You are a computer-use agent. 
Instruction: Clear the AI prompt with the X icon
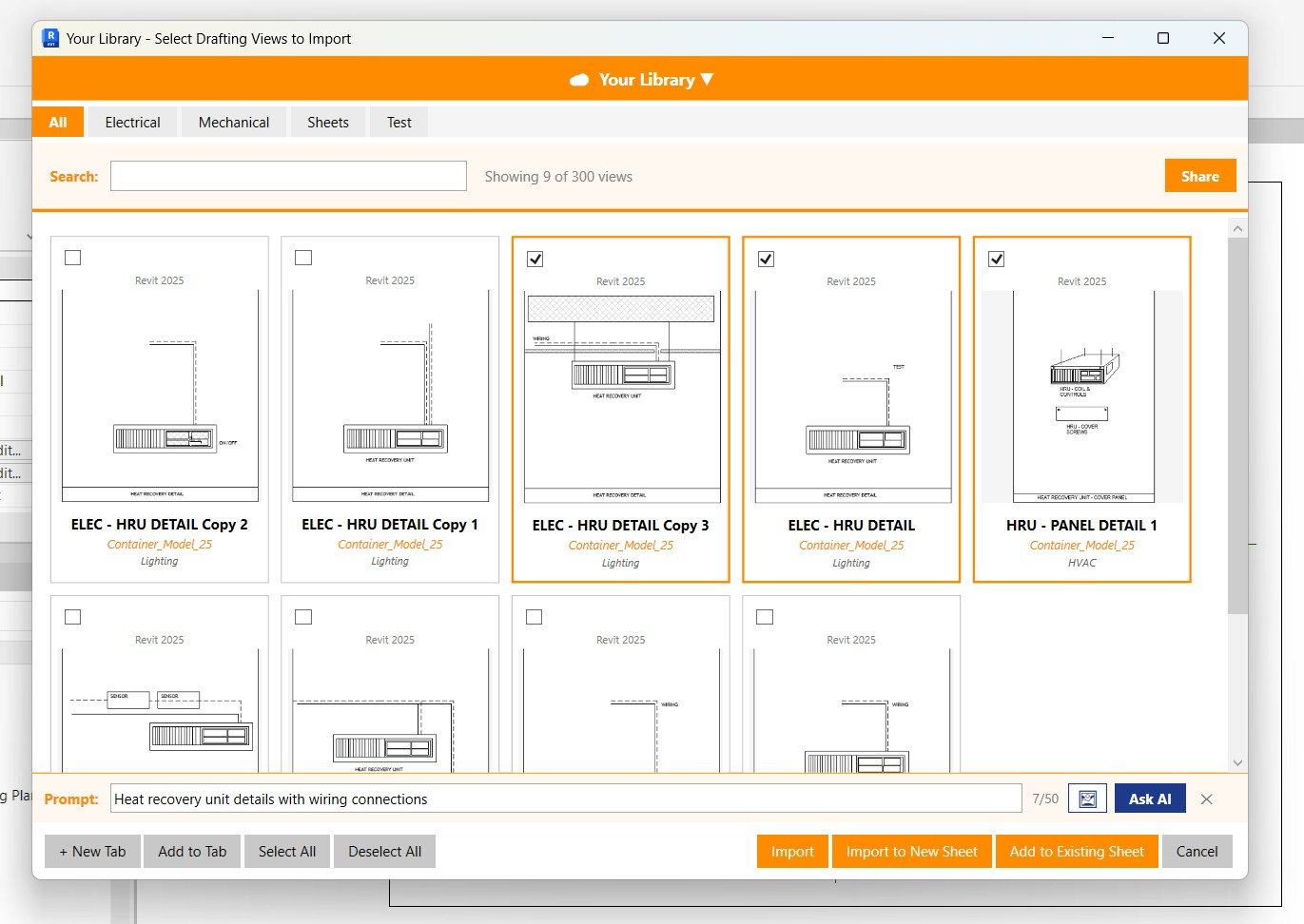click(x=1206, y=799)
